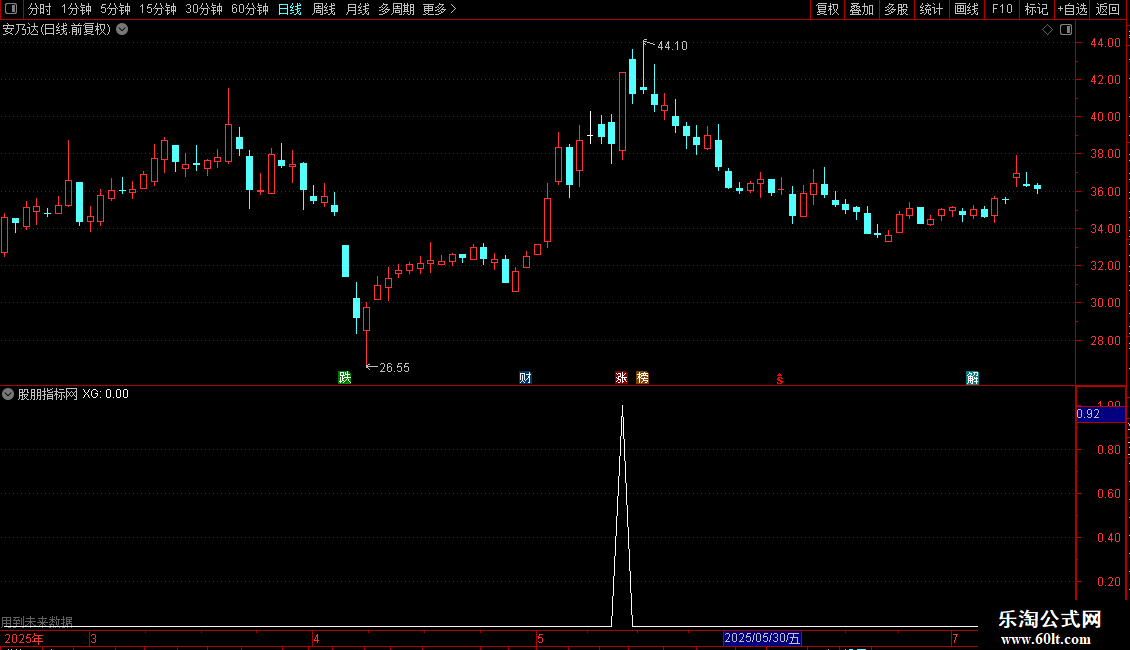
Task: Click the blue 财 event marker
Action: click(525, 378)
